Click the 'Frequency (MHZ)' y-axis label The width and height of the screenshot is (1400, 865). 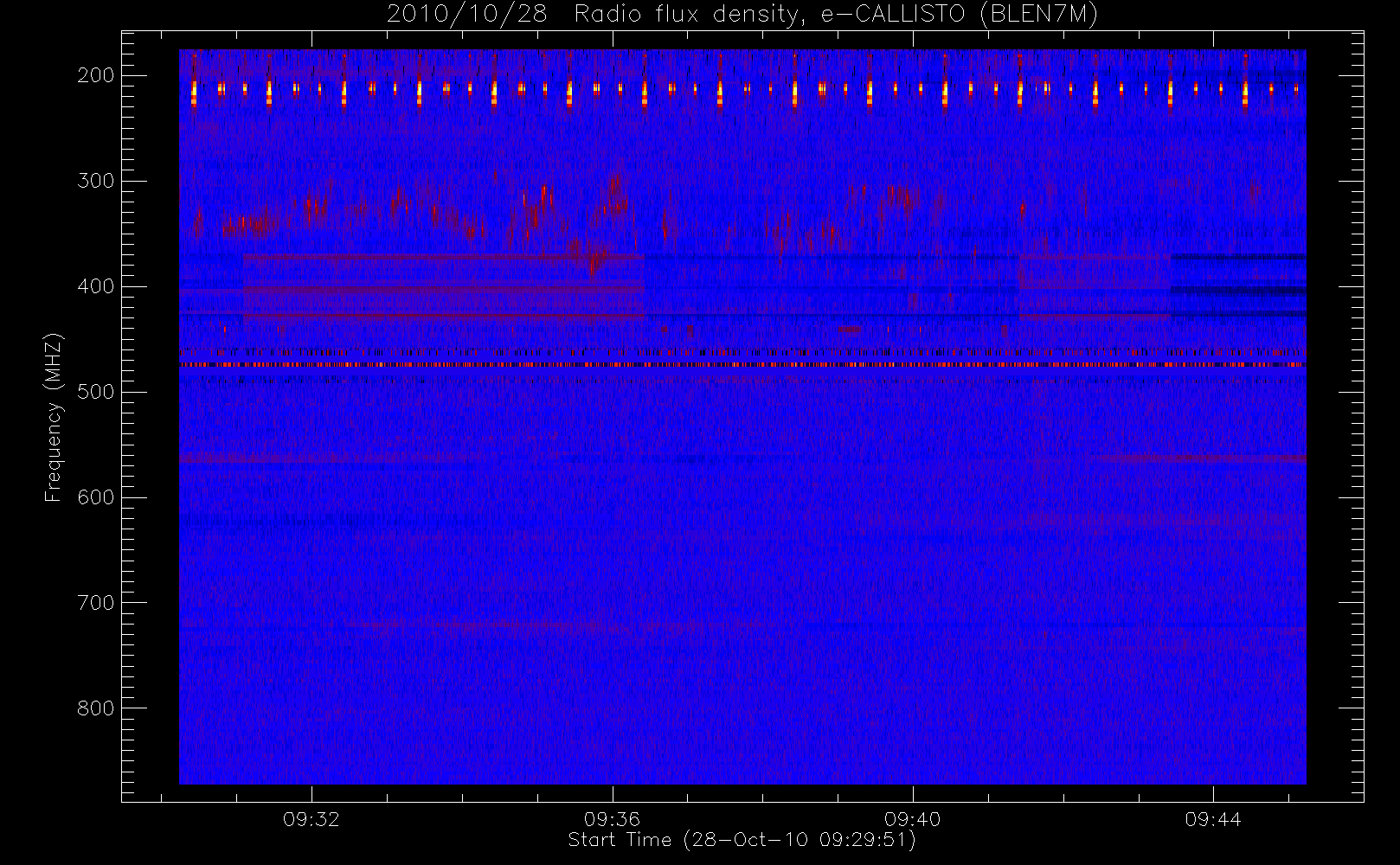54,417
